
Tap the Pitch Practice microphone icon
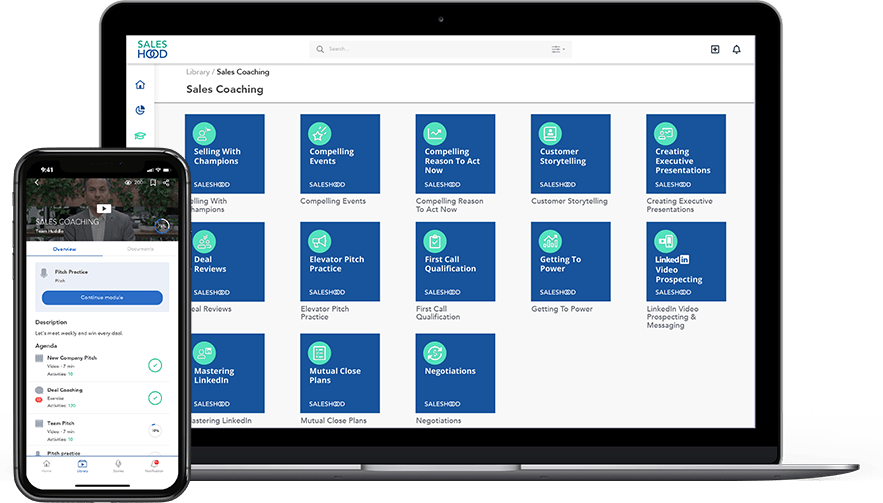tap(43, 273)
